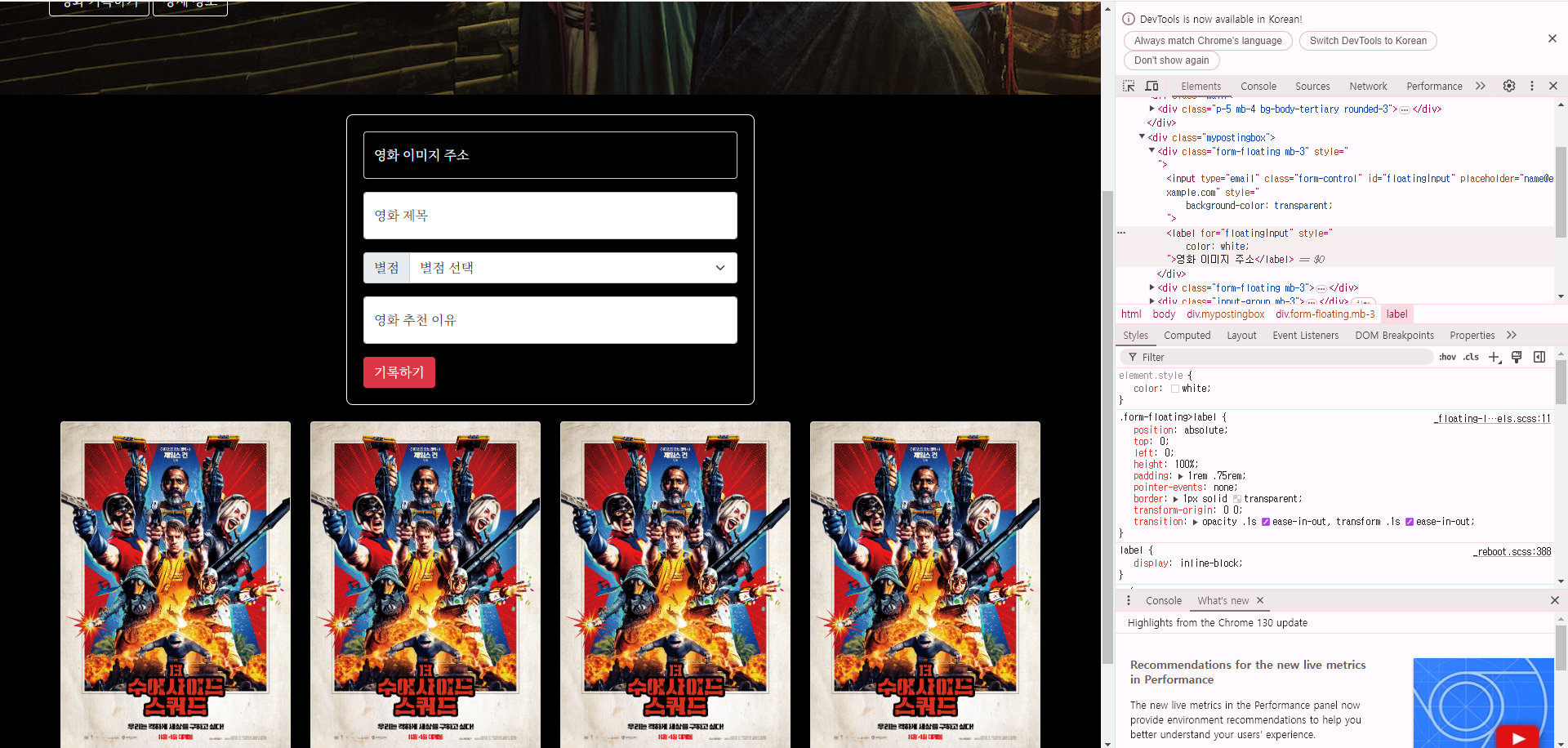
Task: Open the transparent border color swatch
Action: pos(1236,499)
